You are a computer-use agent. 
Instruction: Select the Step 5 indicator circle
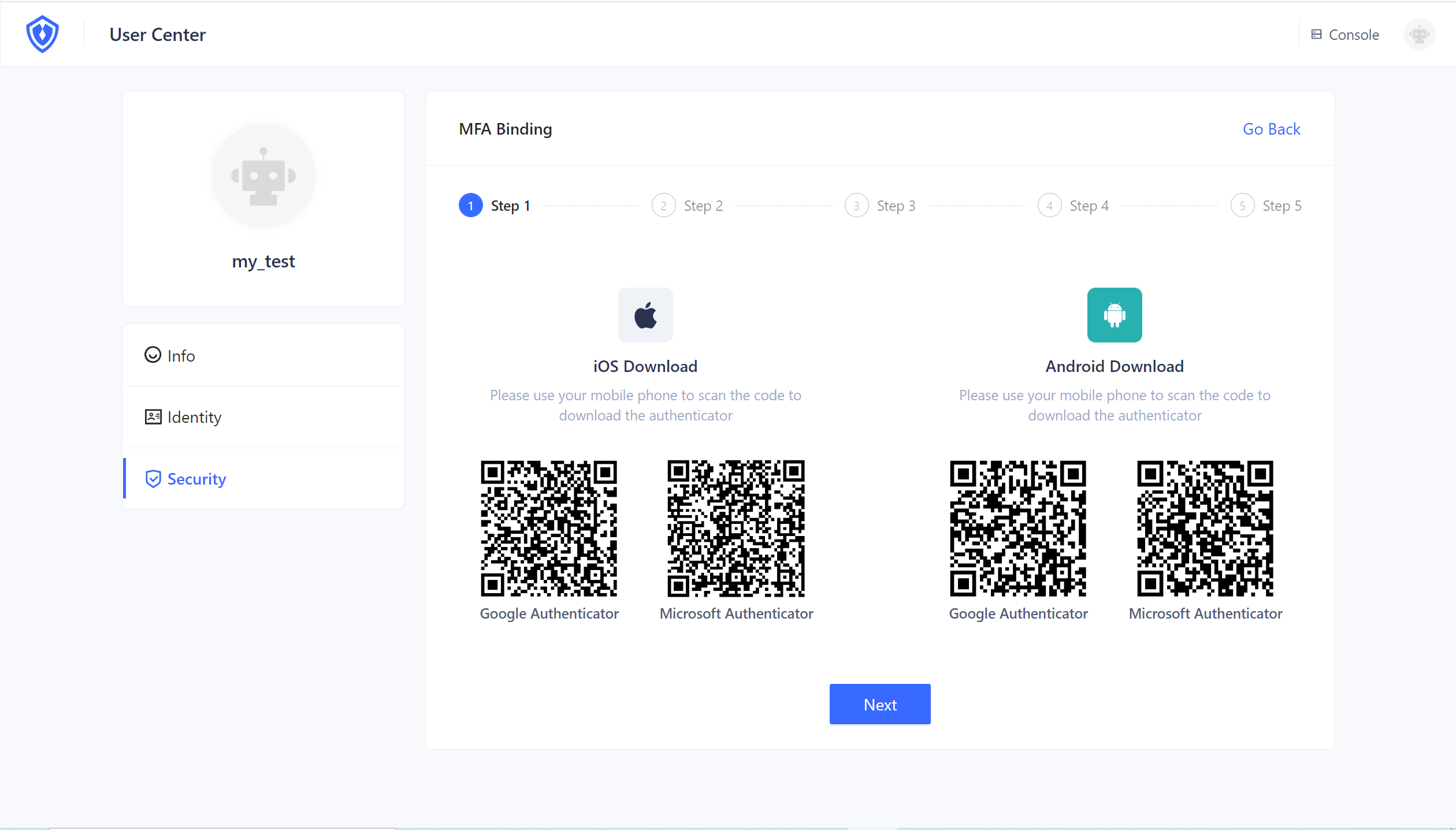1242,206
